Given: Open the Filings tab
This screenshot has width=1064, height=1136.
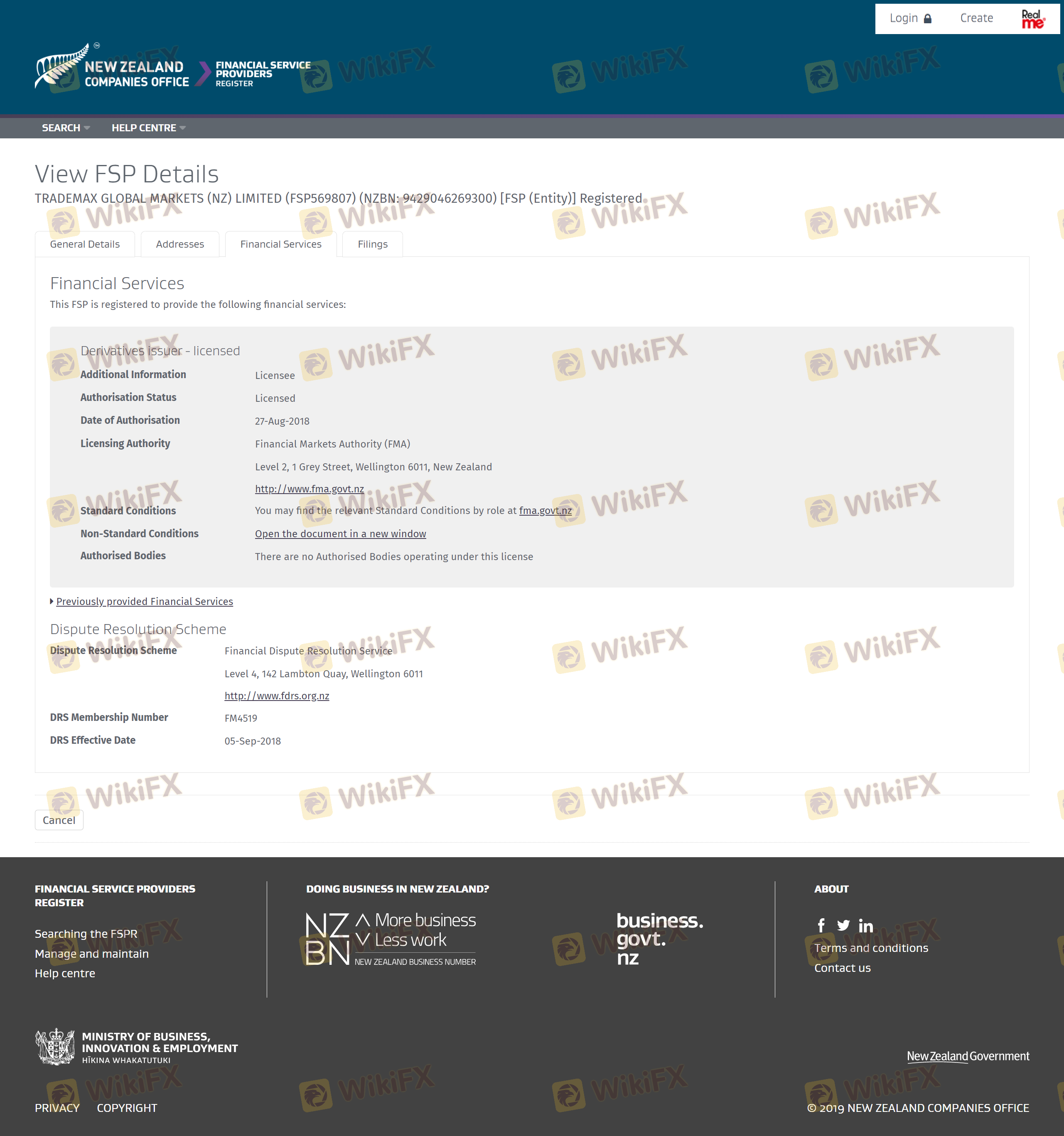Looking at the screenshot, I should (372, 244).
